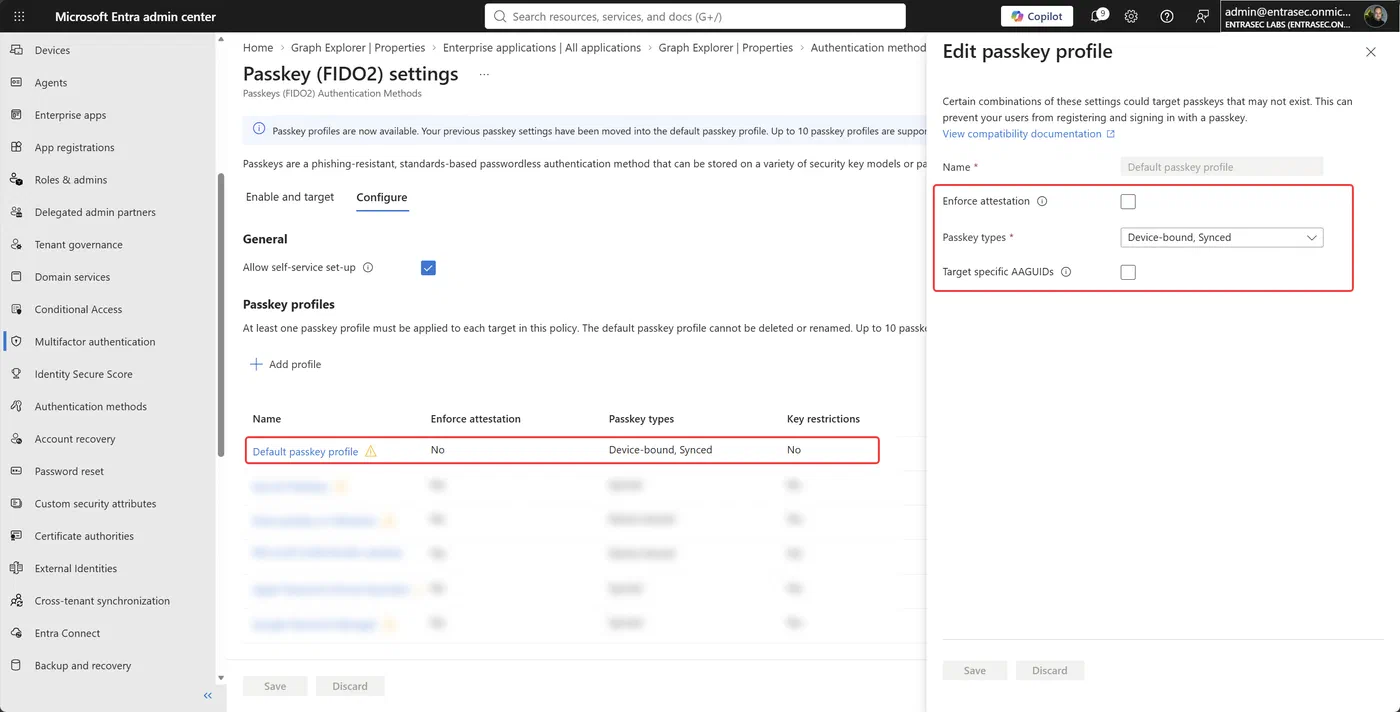The height and width of the screenshot is (712, 1400).
Task: Click the Identity Secure Score trophy icon
Action: [16, 374]
